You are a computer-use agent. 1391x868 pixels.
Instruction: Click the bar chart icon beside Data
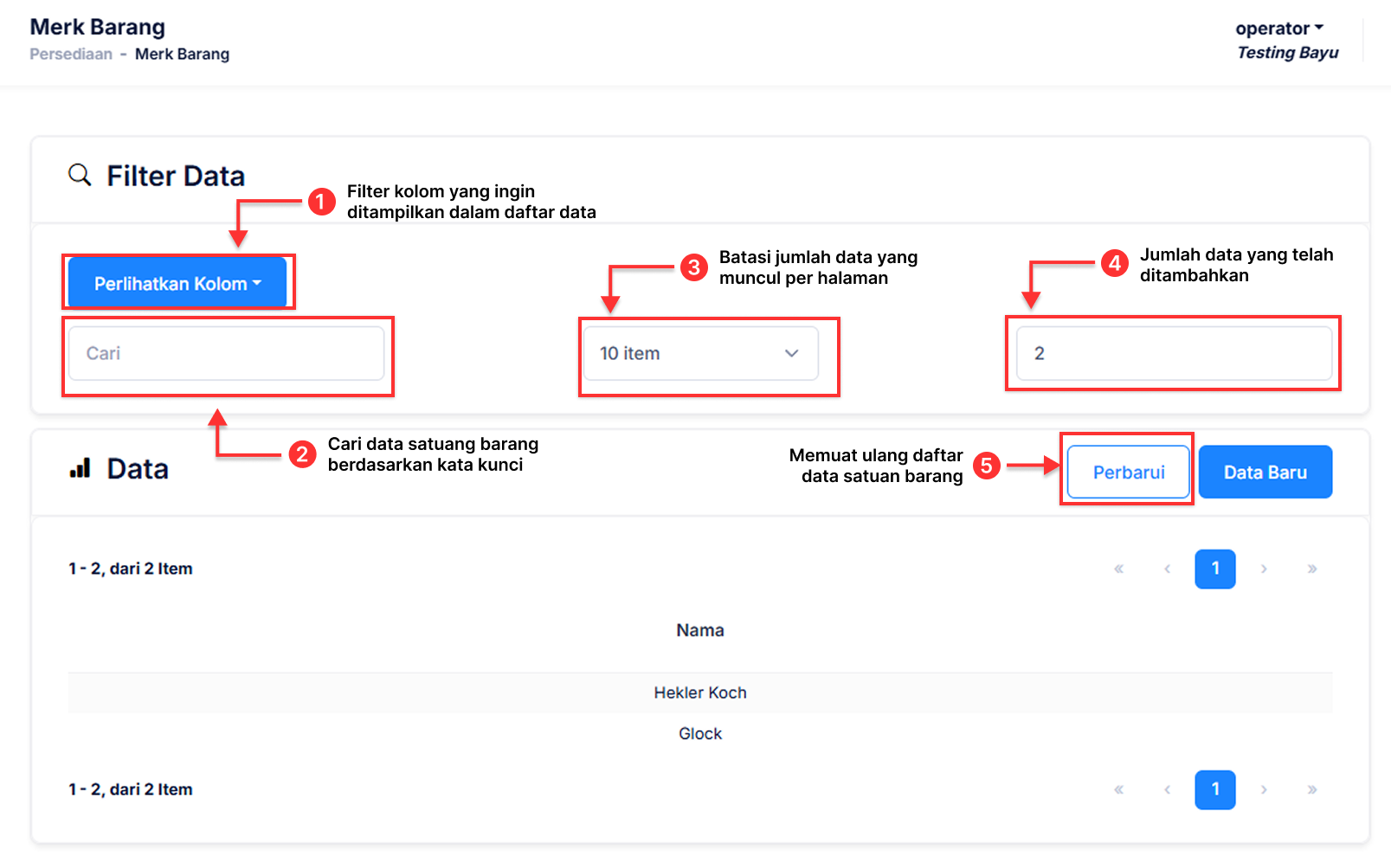pyautogui.click(x=80, y=469)
